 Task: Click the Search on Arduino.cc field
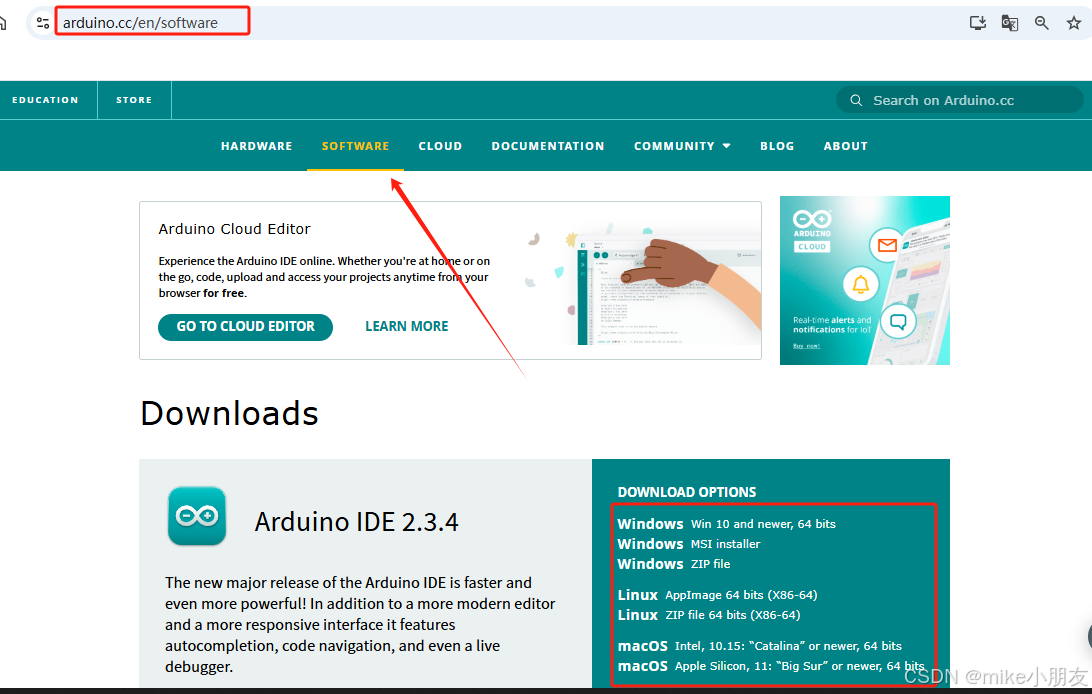(x=960, y=100)
